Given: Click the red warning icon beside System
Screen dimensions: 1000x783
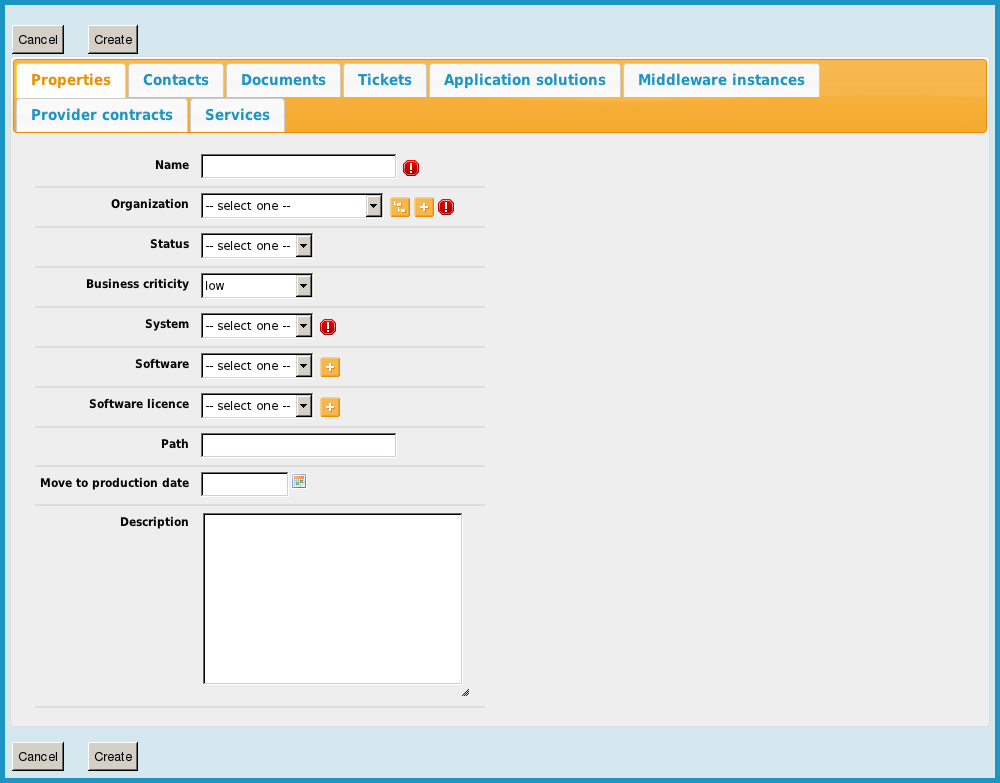Looking at the screenshot, I should pos(328,327).
